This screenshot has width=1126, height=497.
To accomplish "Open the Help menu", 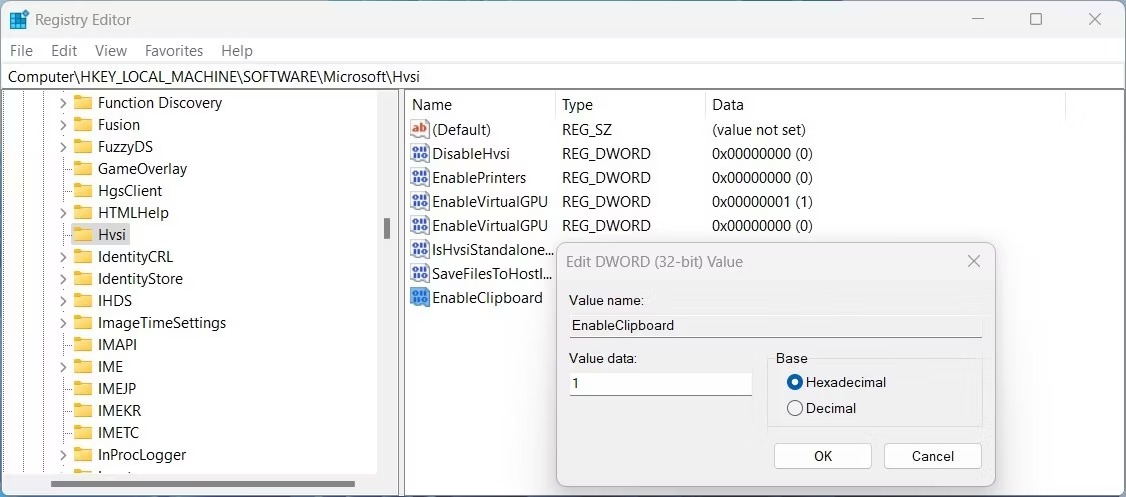I will click(x=237, y=51).
